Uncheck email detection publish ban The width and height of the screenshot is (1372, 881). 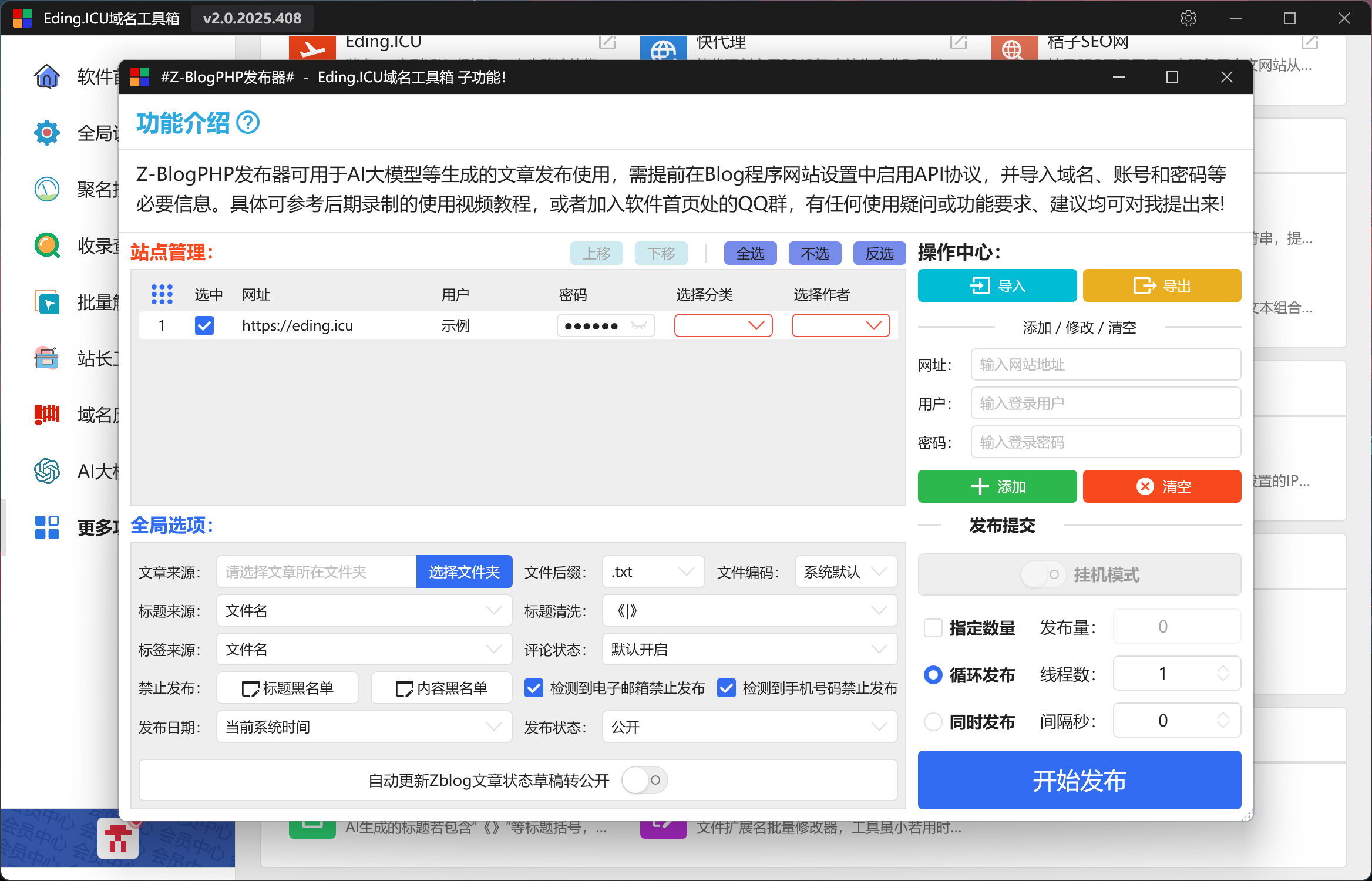[x=534, y=688]
